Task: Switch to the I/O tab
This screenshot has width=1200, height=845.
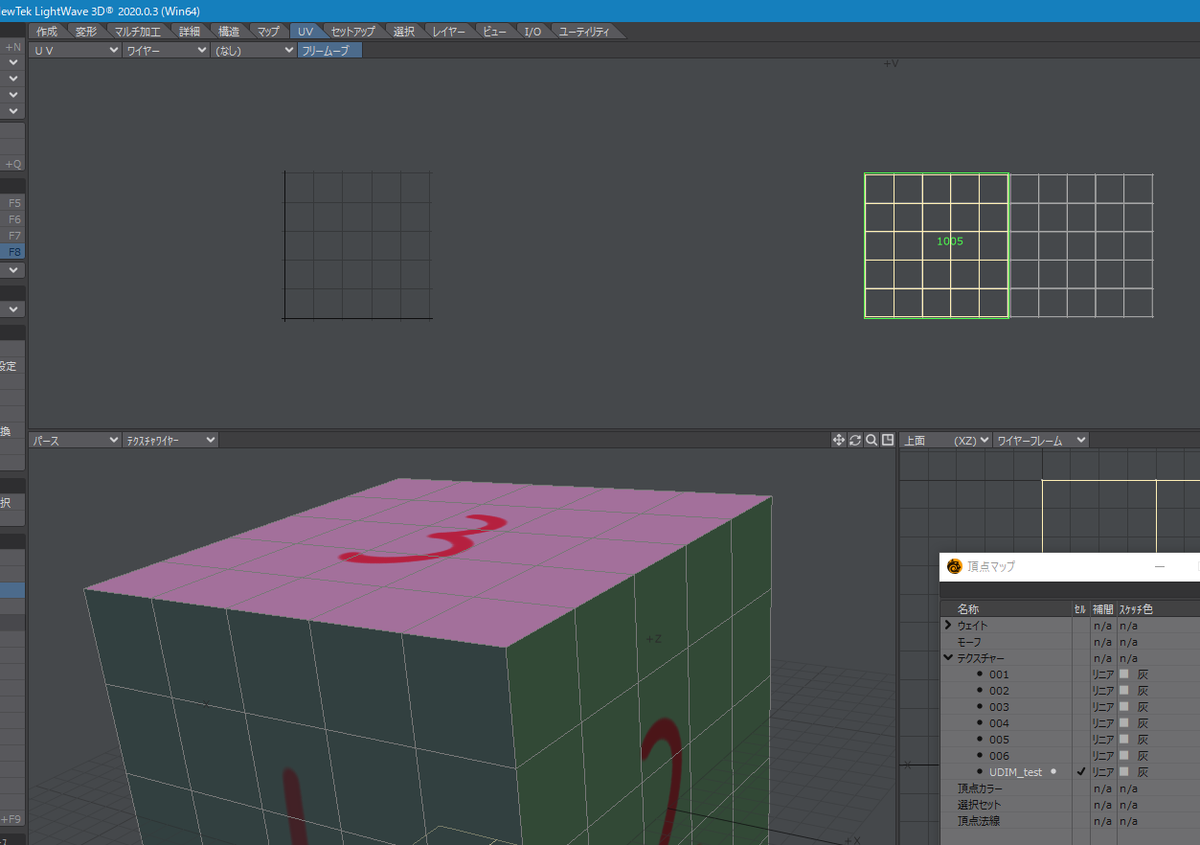Action: [x=533, y=32]
